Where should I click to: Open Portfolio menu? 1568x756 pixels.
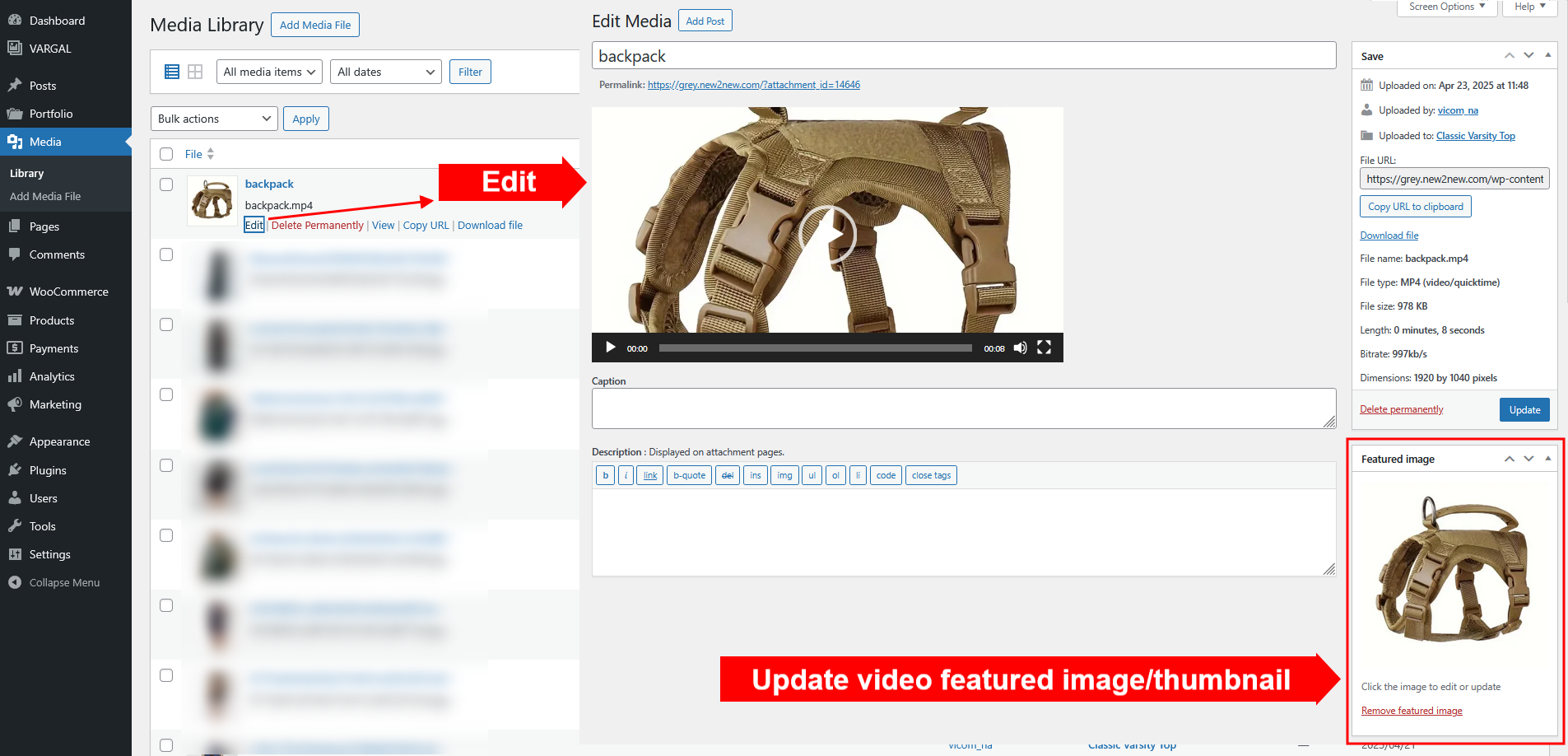(x=51, y=114)
